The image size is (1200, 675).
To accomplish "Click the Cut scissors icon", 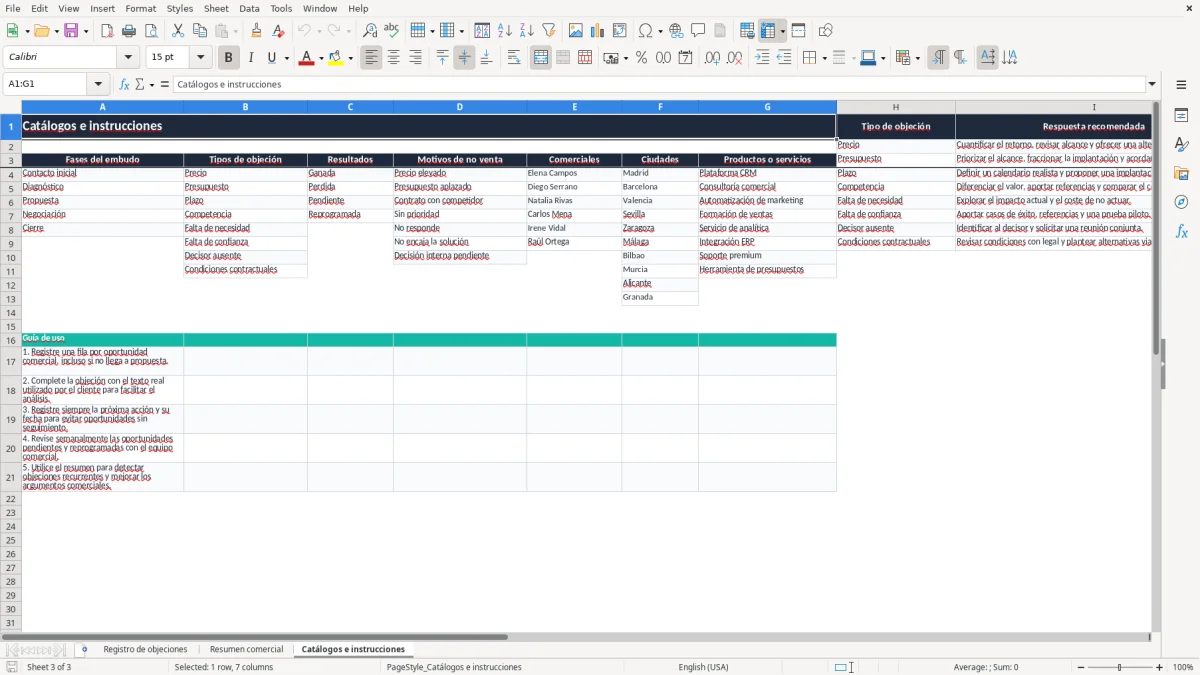I will click(x=178, y=31).
